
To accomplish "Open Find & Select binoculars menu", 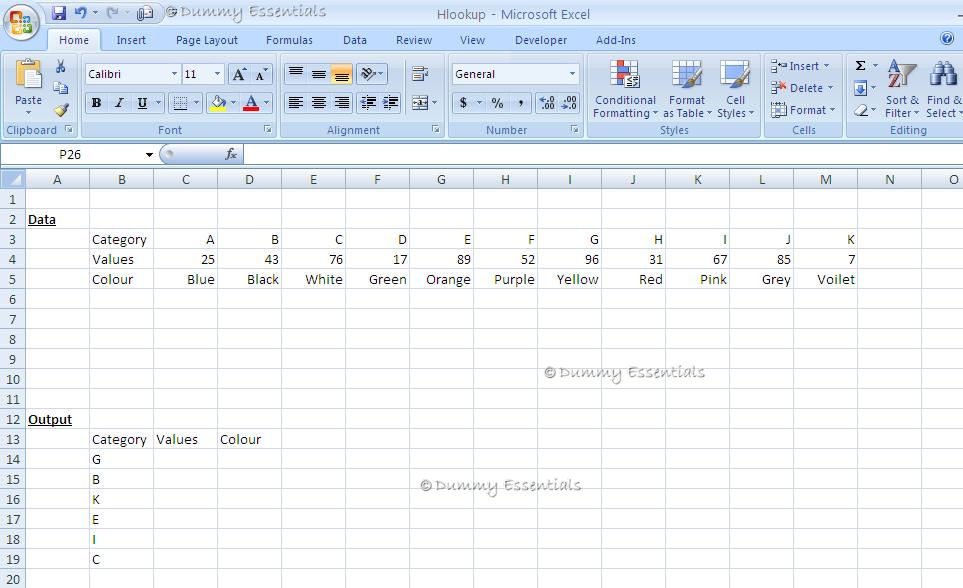I will coord(943,89).
